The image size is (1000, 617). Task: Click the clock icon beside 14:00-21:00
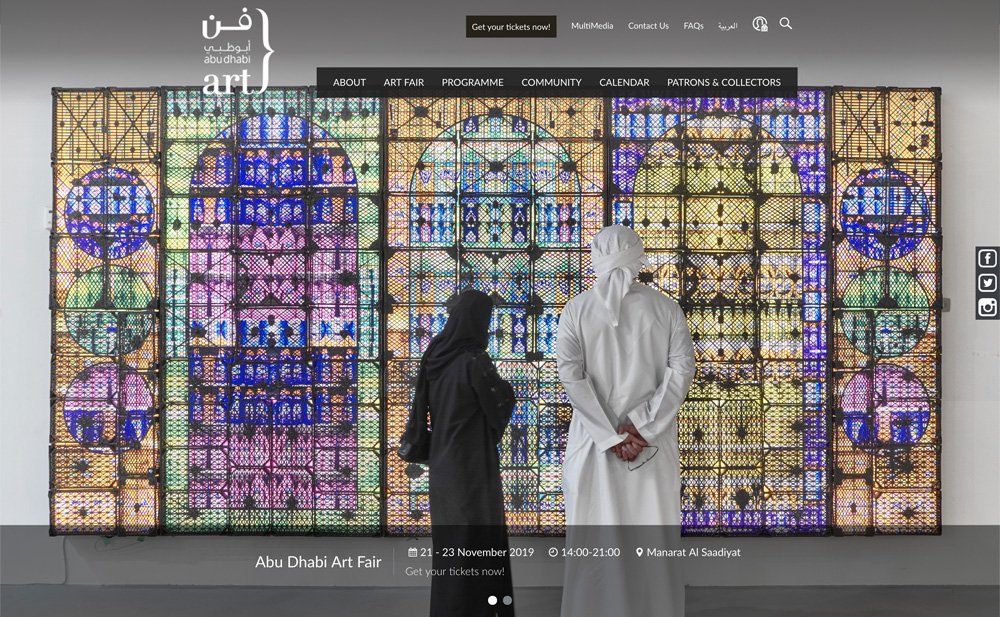tap(553, 552)
